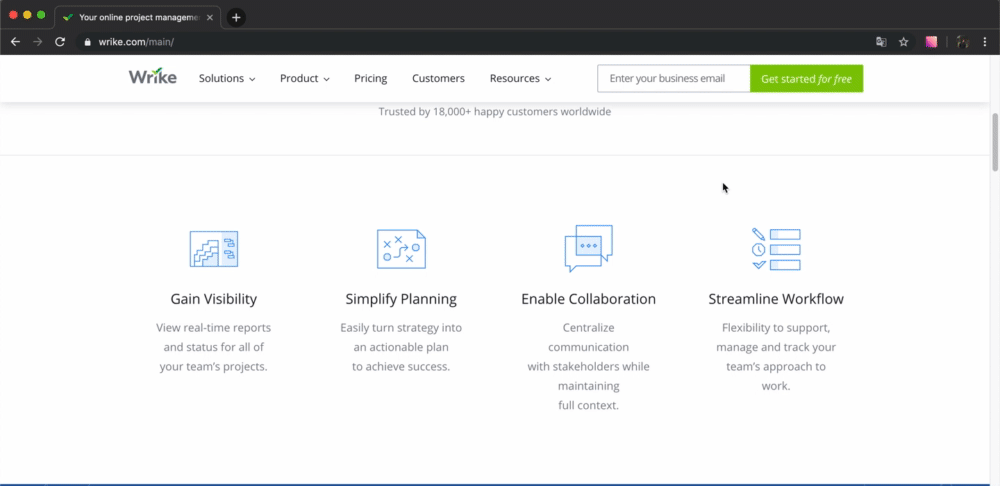This screenshot has width=1000, height=486.
Task: Click the business email input field
Action: click(673, 79)
